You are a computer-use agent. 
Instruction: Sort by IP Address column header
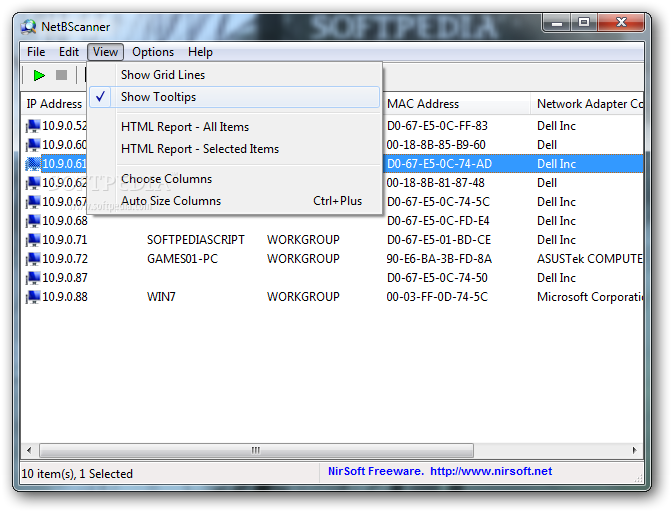[54, 104]
